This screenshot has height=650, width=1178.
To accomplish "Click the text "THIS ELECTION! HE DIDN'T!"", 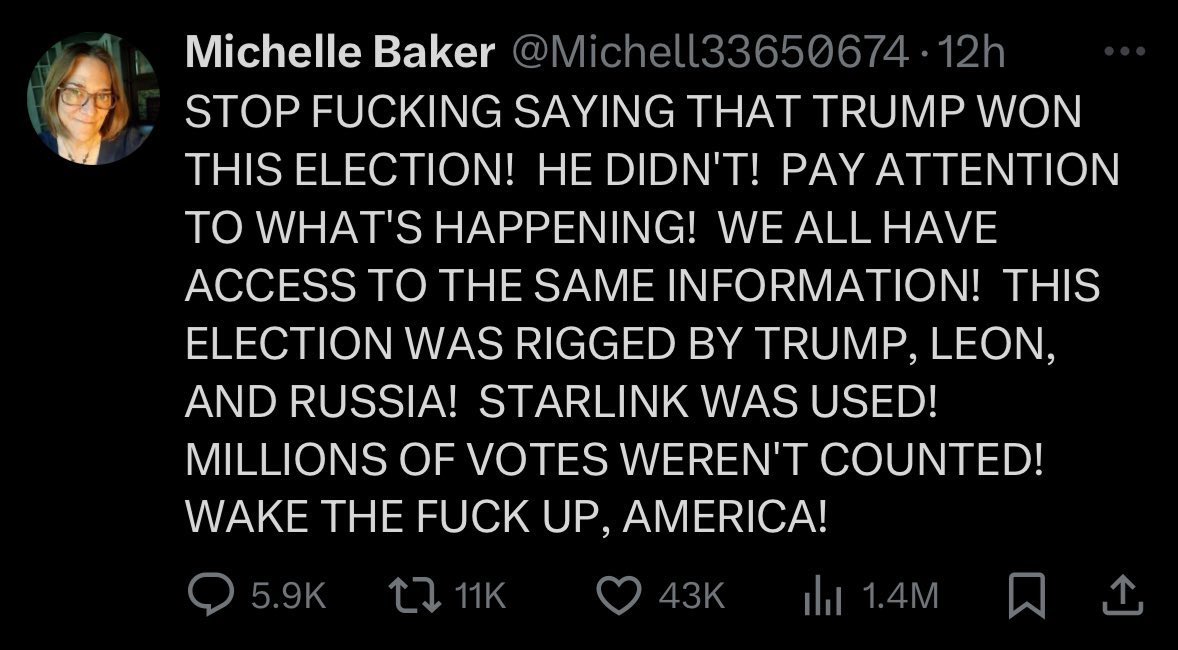I will point(476,171).
